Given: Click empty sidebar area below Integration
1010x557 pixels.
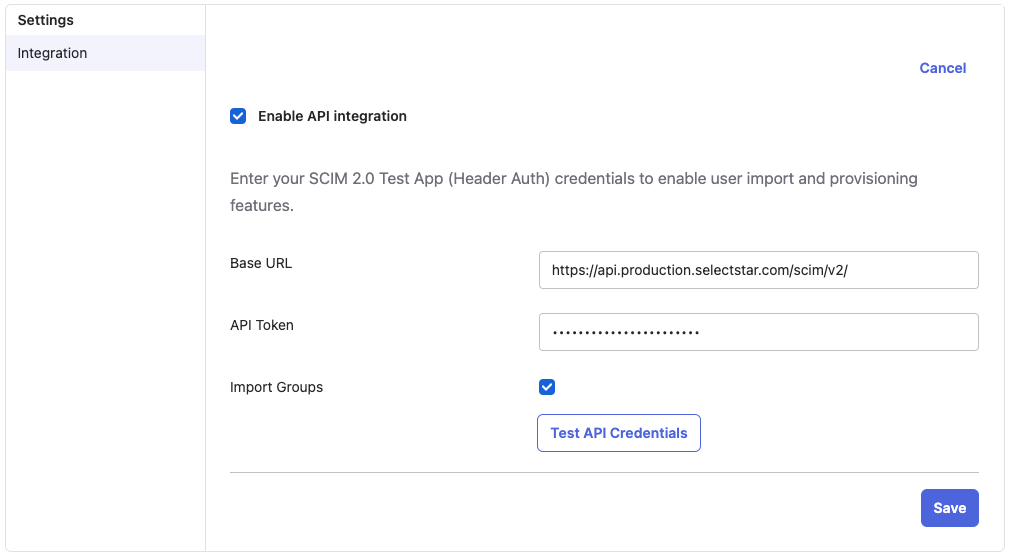Looking at the screenshot, I should tap(105, 300).
